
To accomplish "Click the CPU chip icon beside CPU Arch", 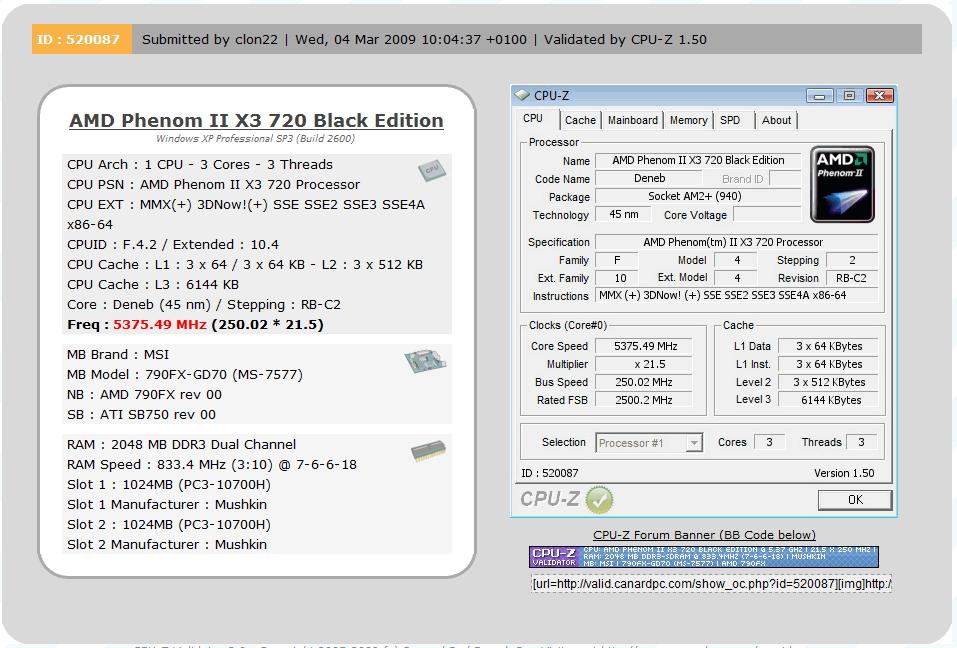I will coord(432,170).
